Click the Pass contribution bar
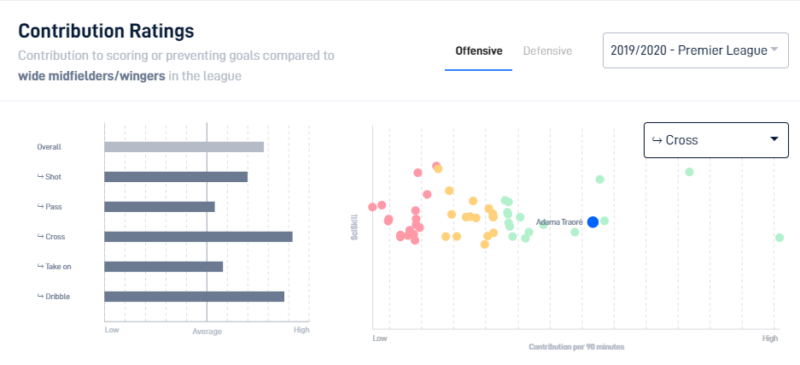Viewport: 800px width, 365px height. coord(160,207)
